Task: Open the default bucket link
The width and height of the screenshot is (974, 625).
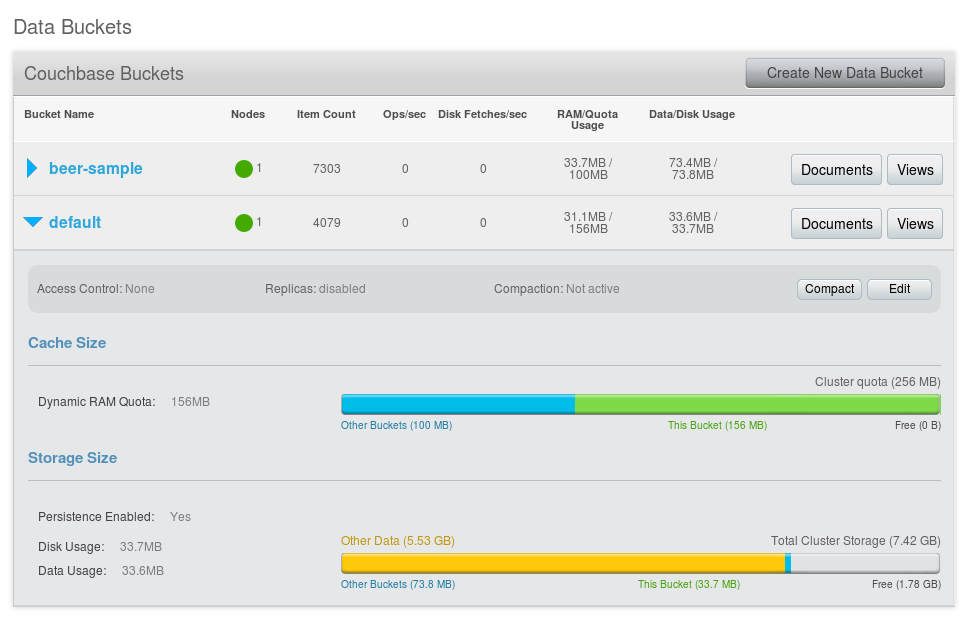Action: pos(75,222)
